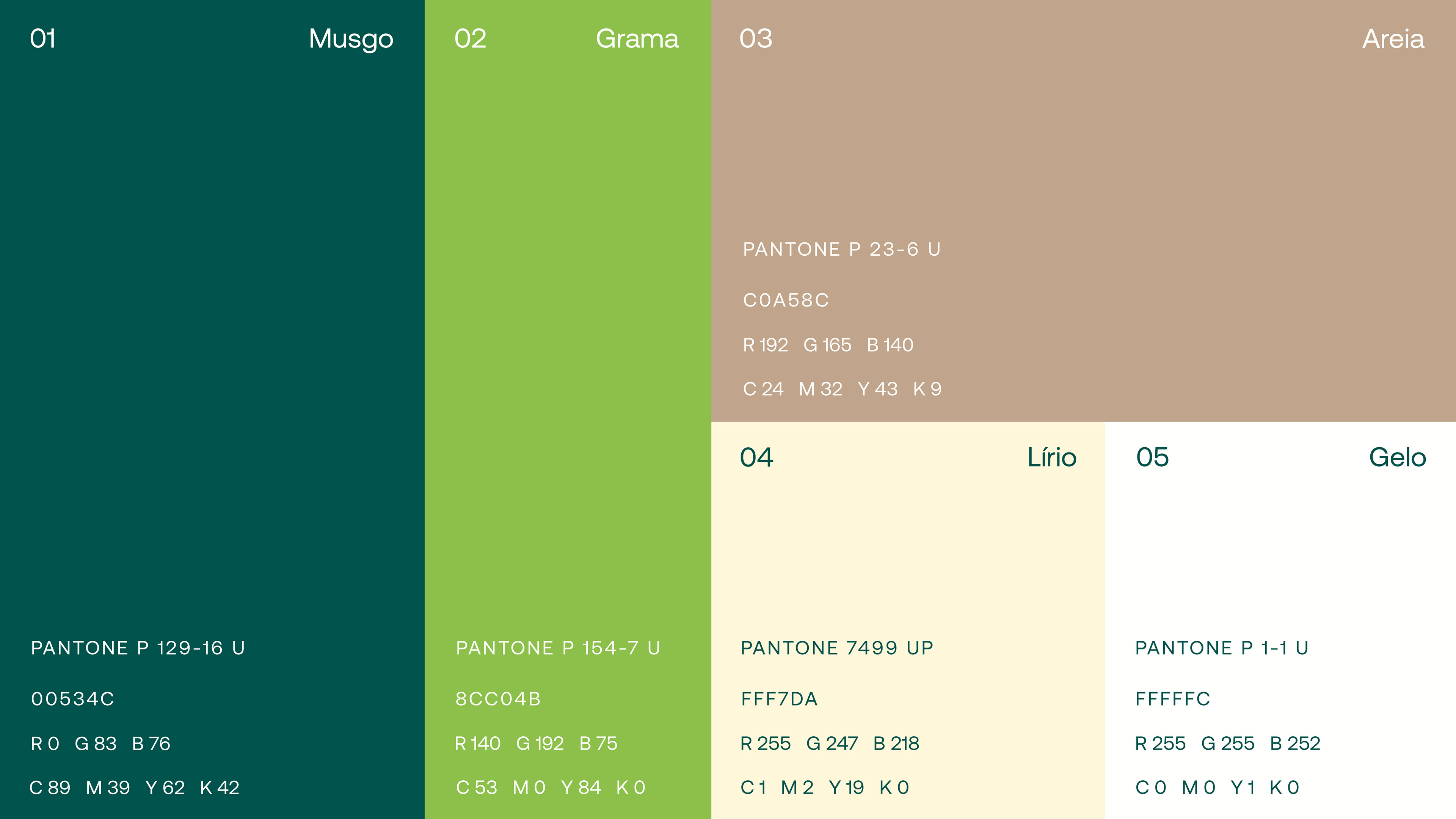Viewport: 1456px width, 819px height.
Task: Select the hex code FFFFFC
Action: 1173,699
